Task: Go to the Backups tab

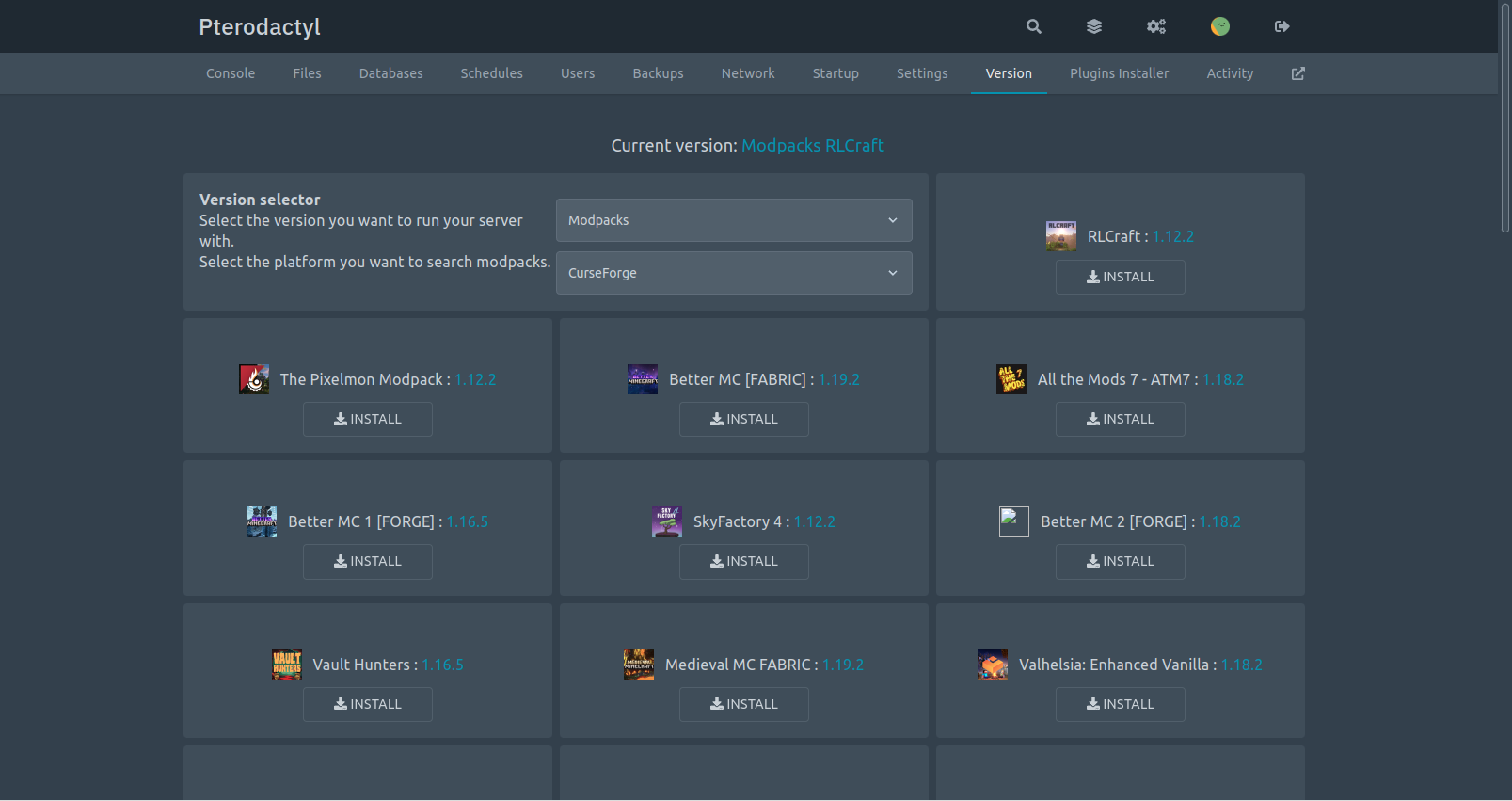Action: (658, 73)
